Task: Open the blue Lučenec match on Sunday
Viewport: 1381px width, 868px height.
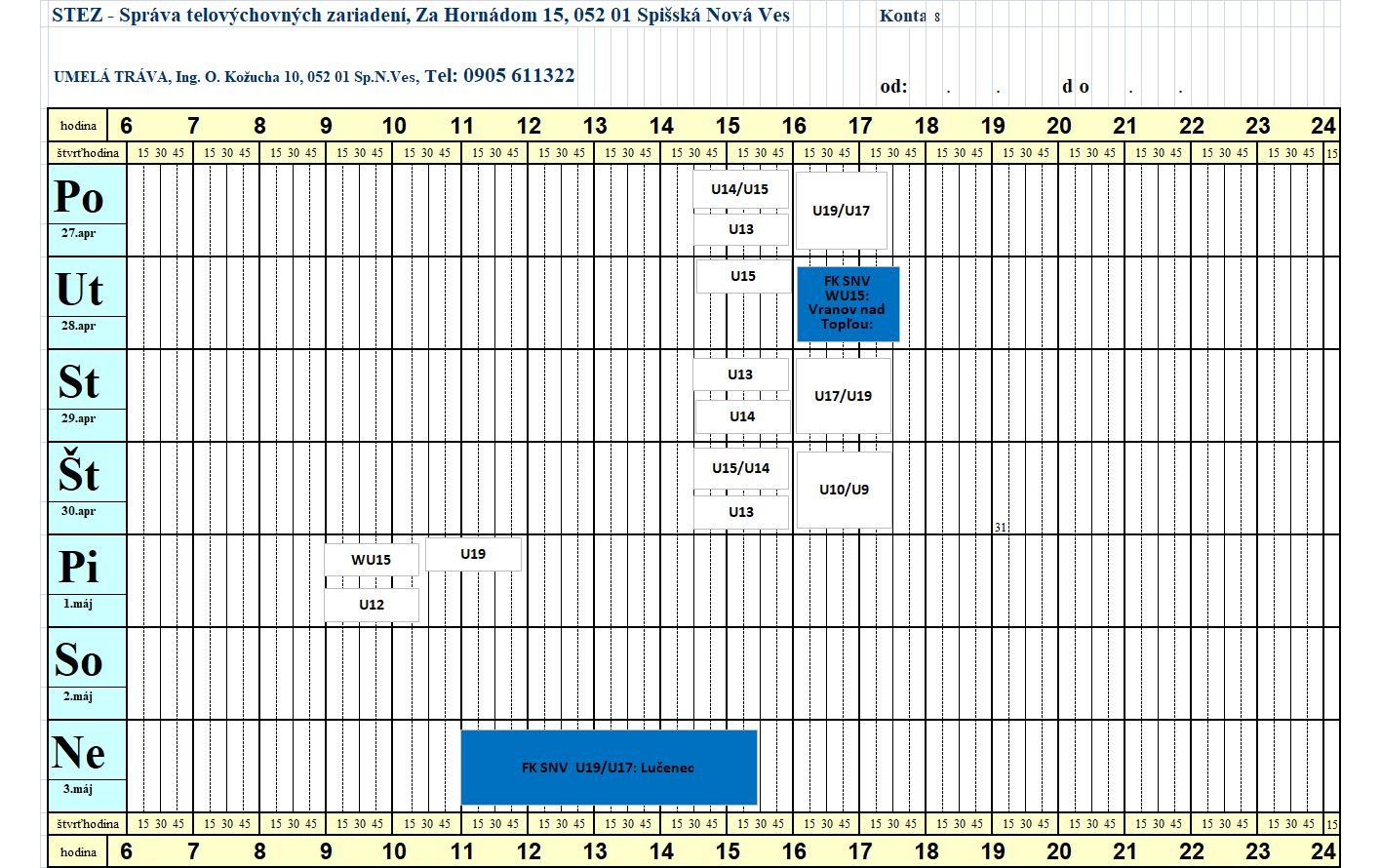Action: pos(609,768)
